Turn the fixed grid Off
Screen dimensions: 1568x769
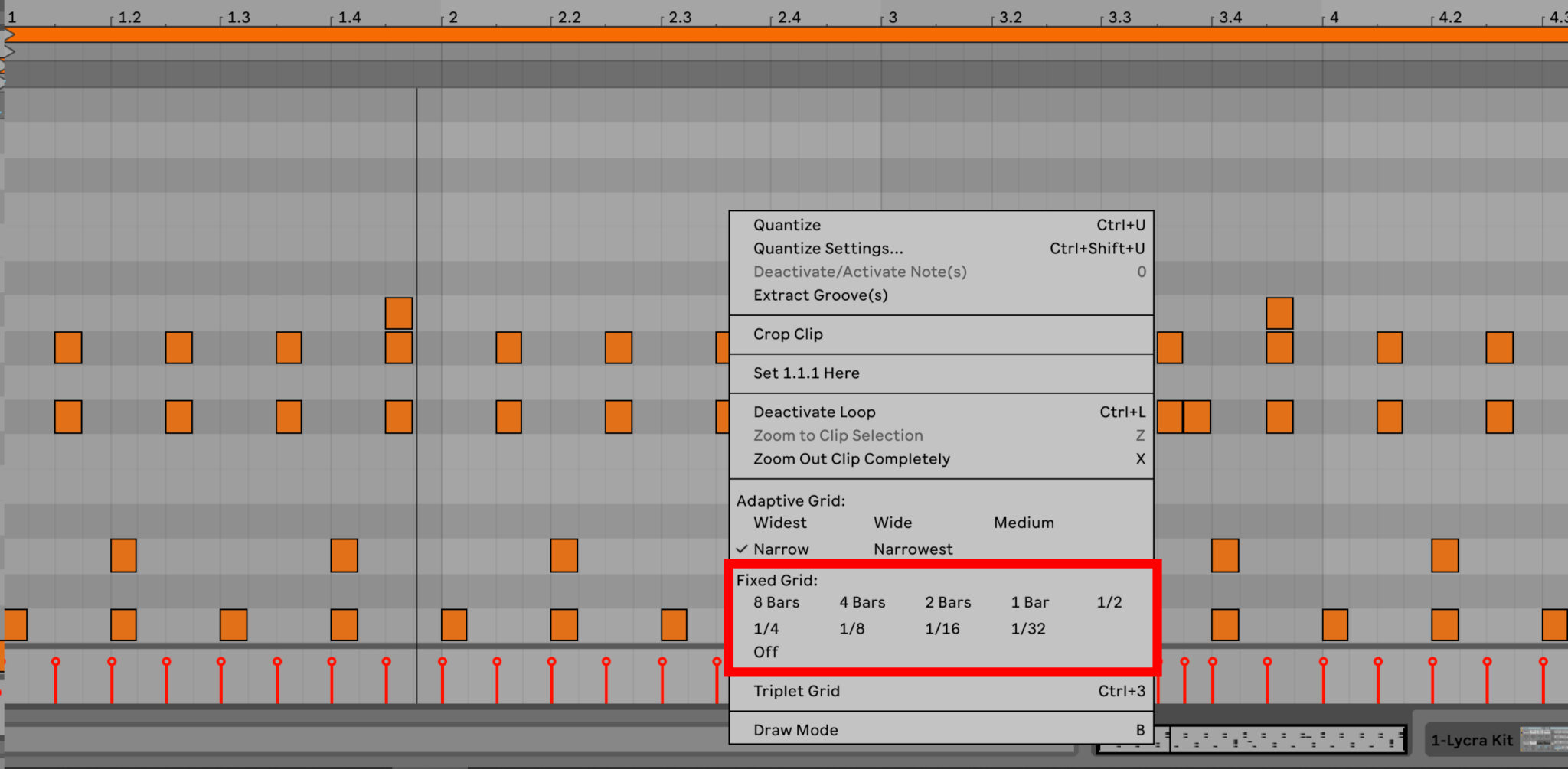click(x=765, y=652)
